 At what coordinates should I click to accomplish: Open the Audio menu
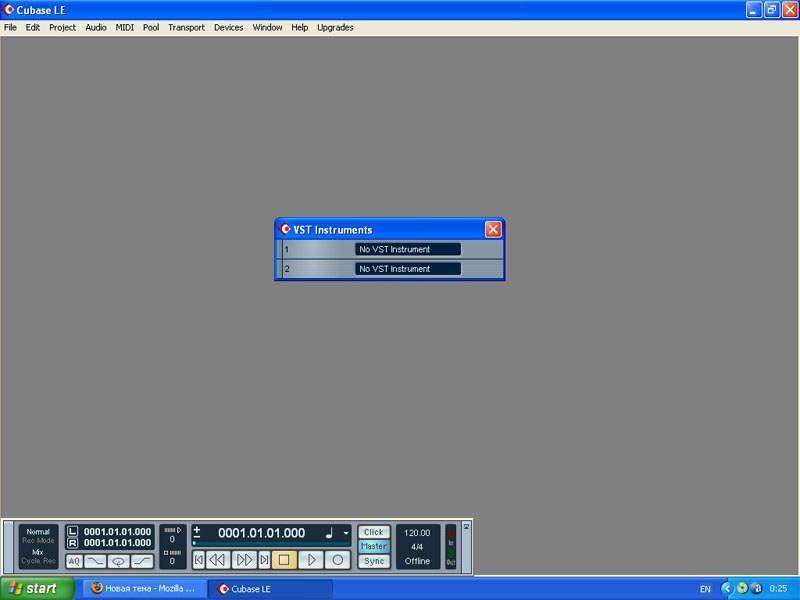96,28
